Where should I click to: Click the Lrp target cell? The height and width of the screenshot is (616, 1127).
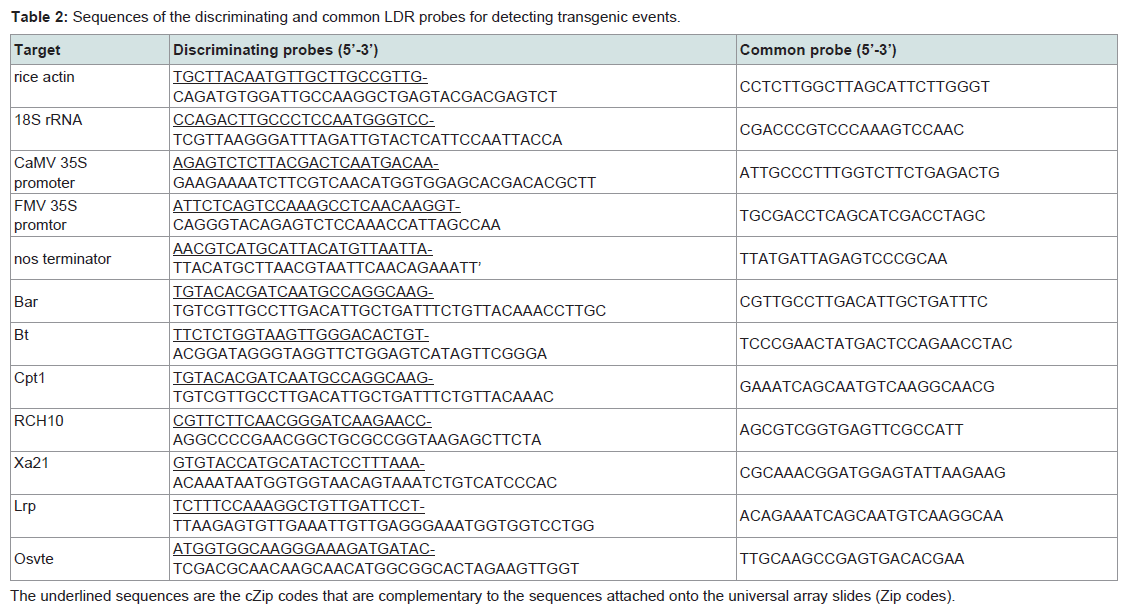[x=90, y=515]
